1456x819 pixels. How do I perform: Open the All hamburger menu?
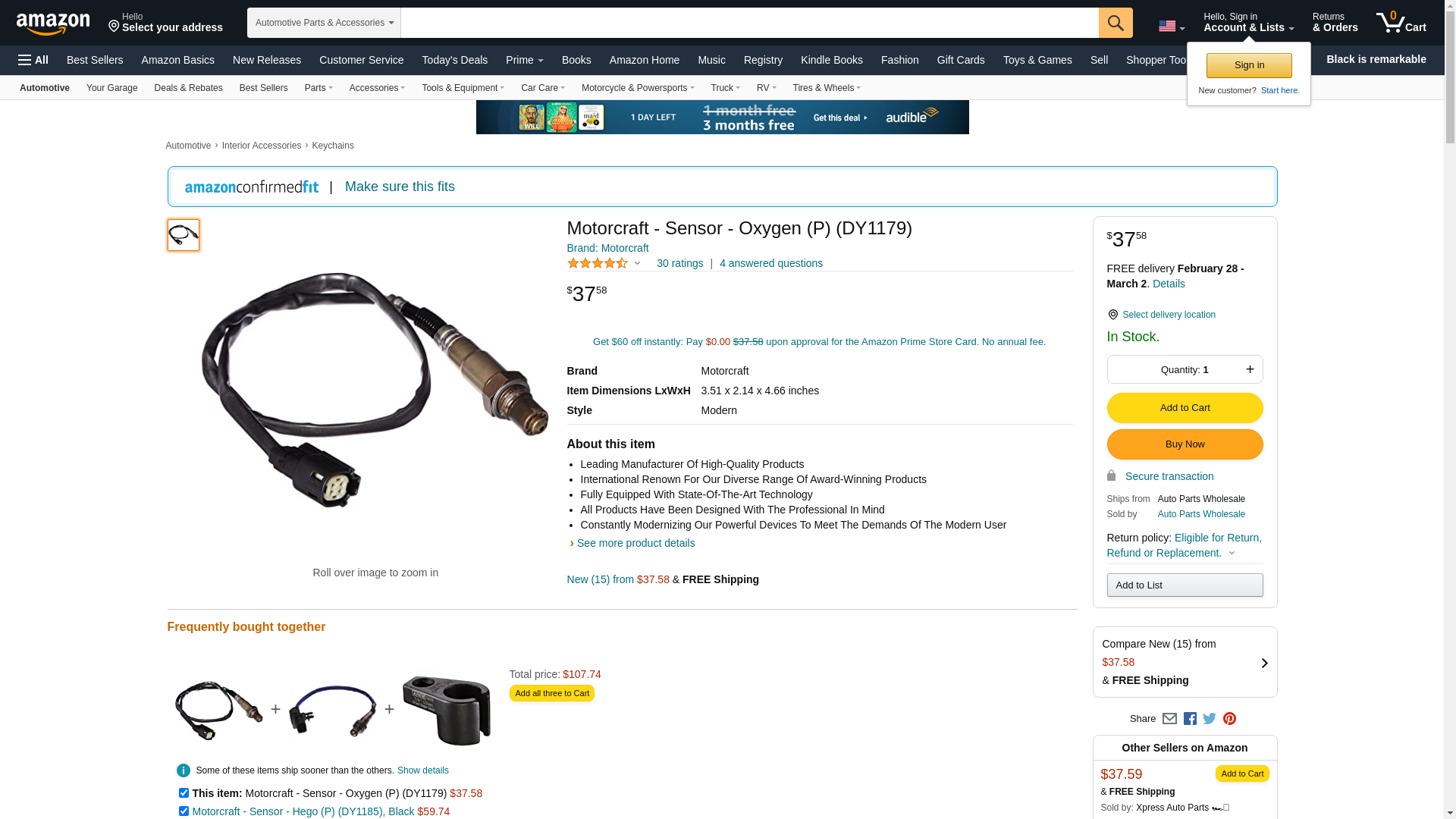(x=33, y=60)
